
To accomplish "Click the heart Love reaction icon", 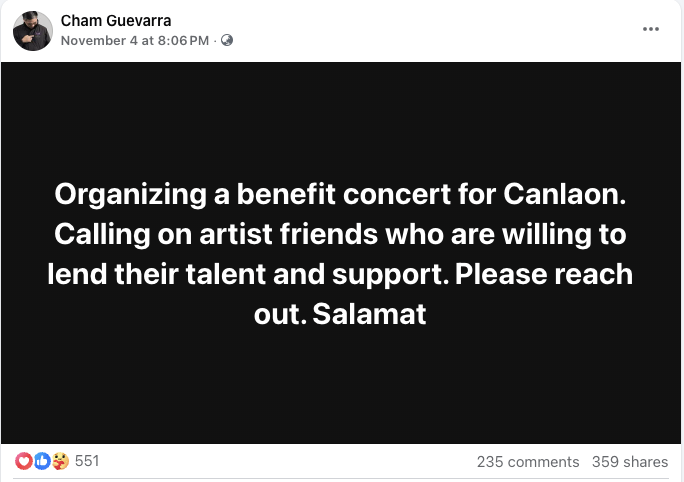I will (x=25, y=461).
